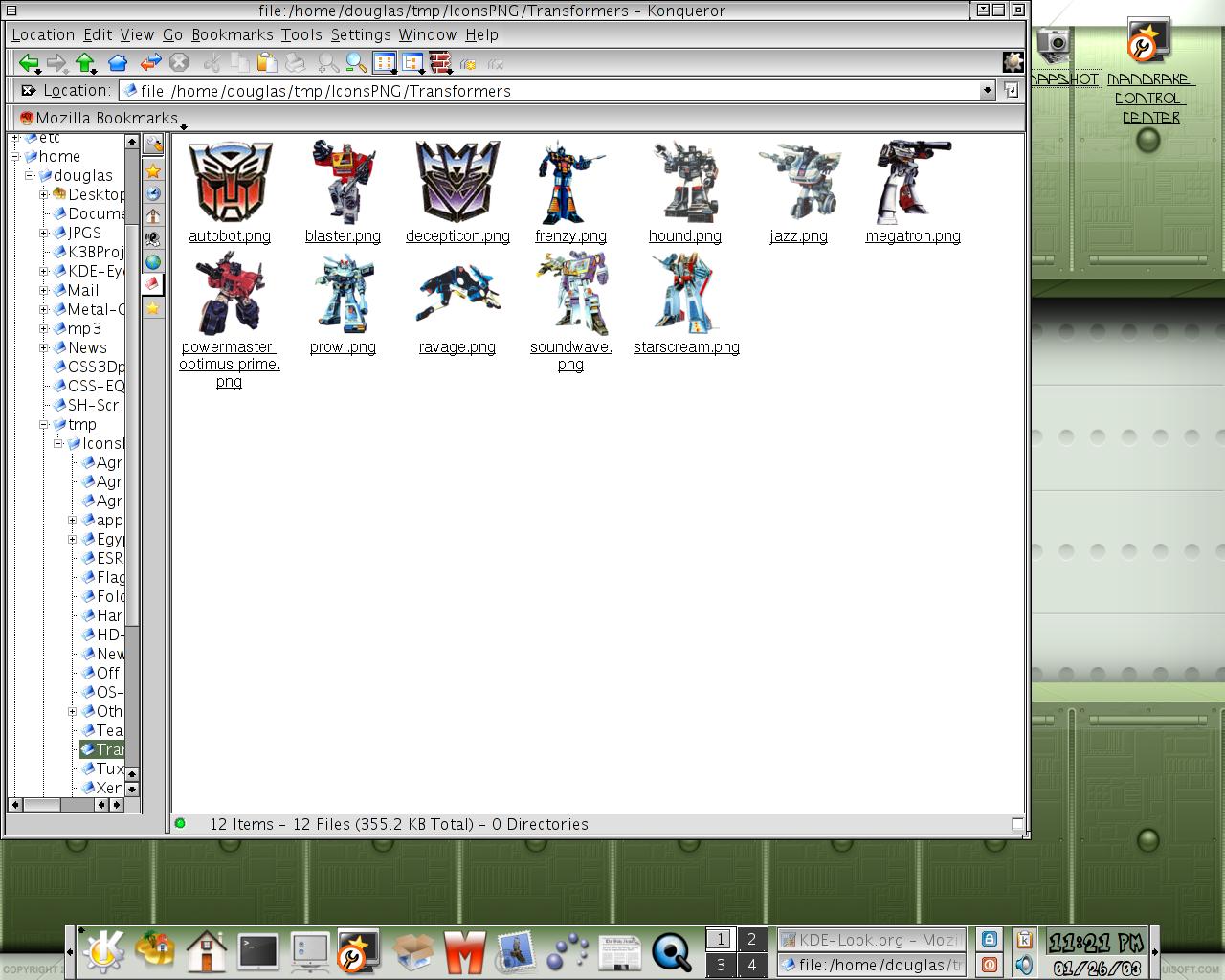
Task: Switch to virtual desktop 4
Action: pos(751,965)
